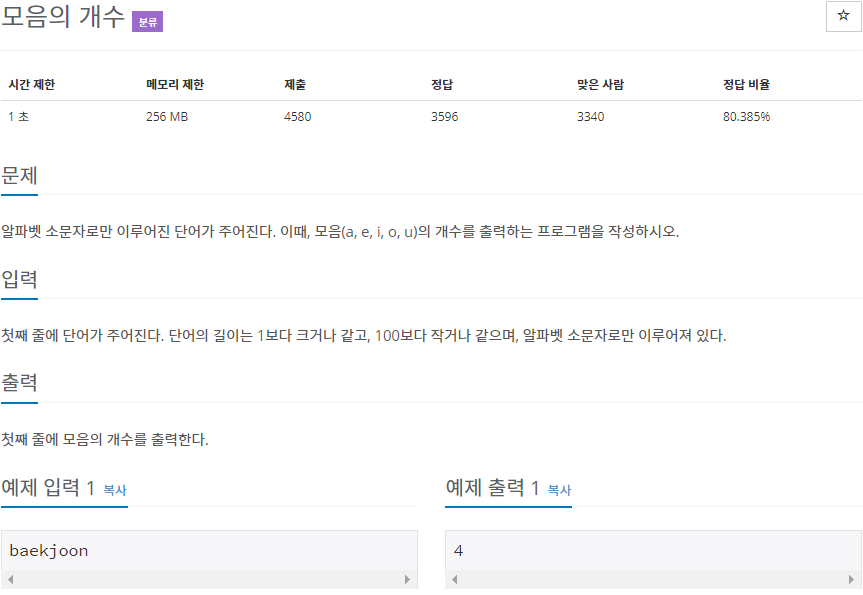
Task: Copy example output via 복사 link
Action: click(x=560, y=490)
